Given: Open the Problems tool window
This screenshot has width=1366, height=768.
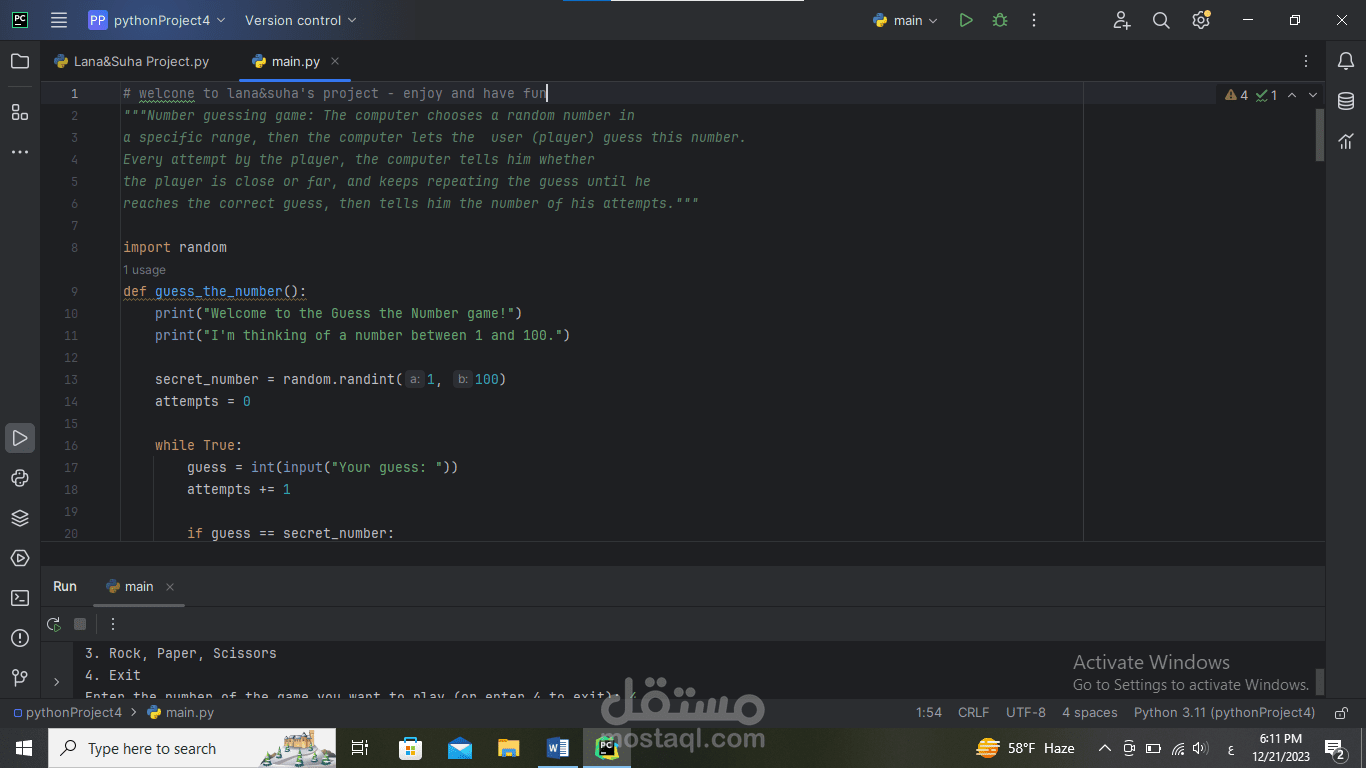Looking at the screenshot, I should tap(20, 638).
